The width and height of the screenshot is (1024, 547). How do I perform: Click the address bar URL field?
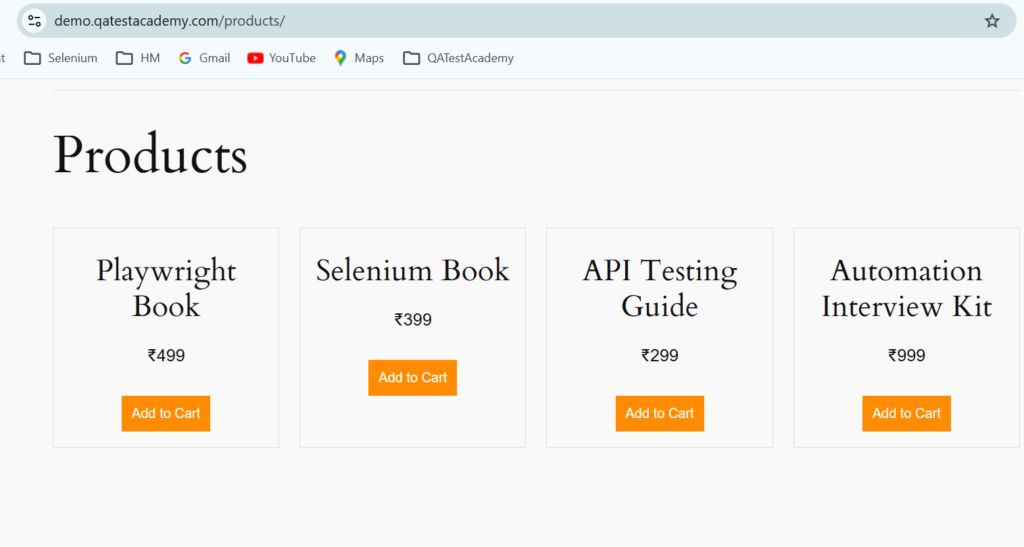click(500, 21)
